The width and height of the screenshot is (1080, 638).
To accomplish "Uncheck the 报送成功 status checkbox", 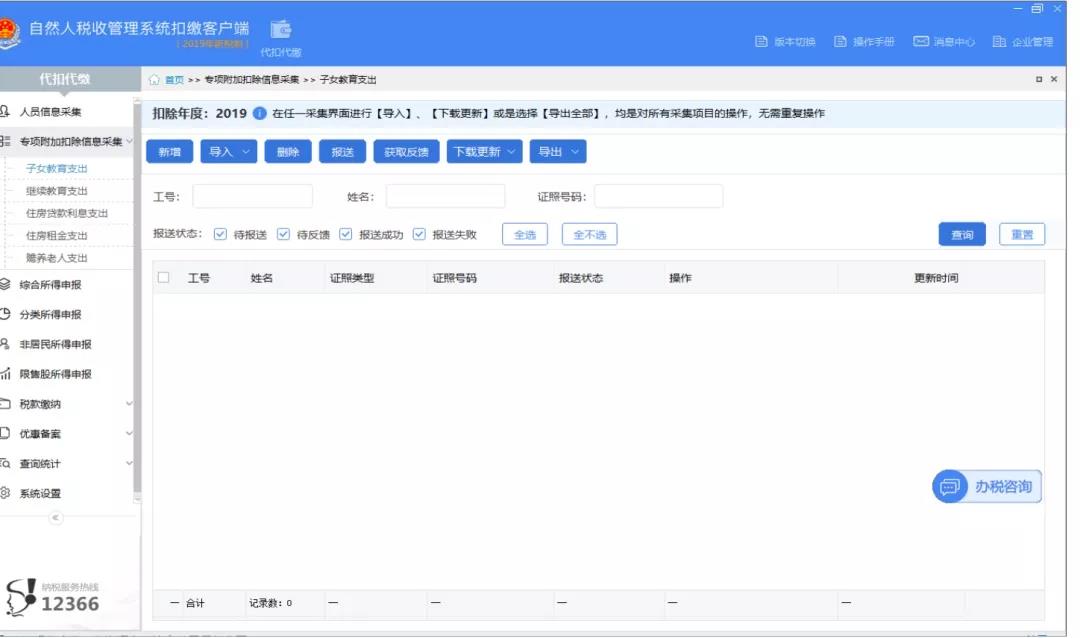I will (344, 233).
